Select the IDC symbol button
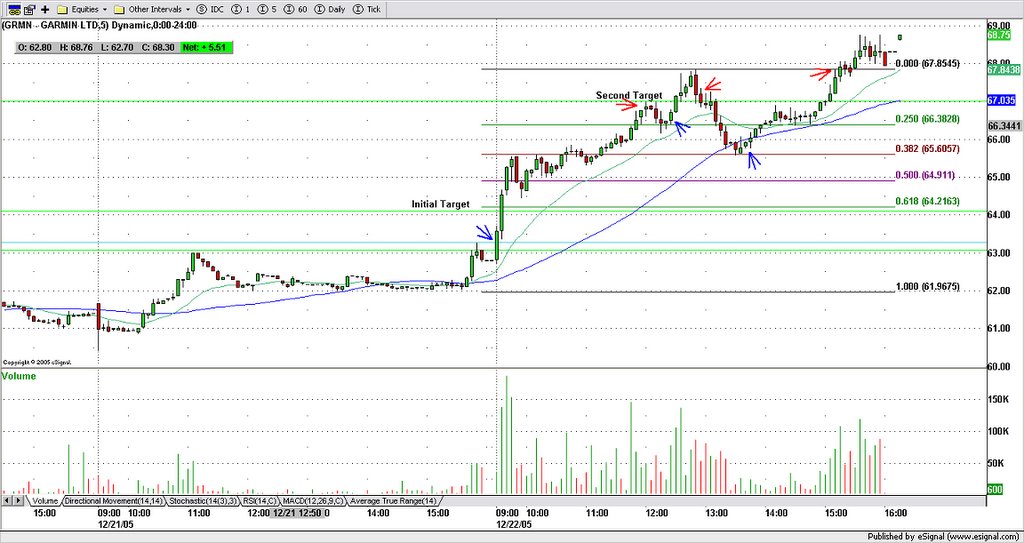 click(211, 10)
